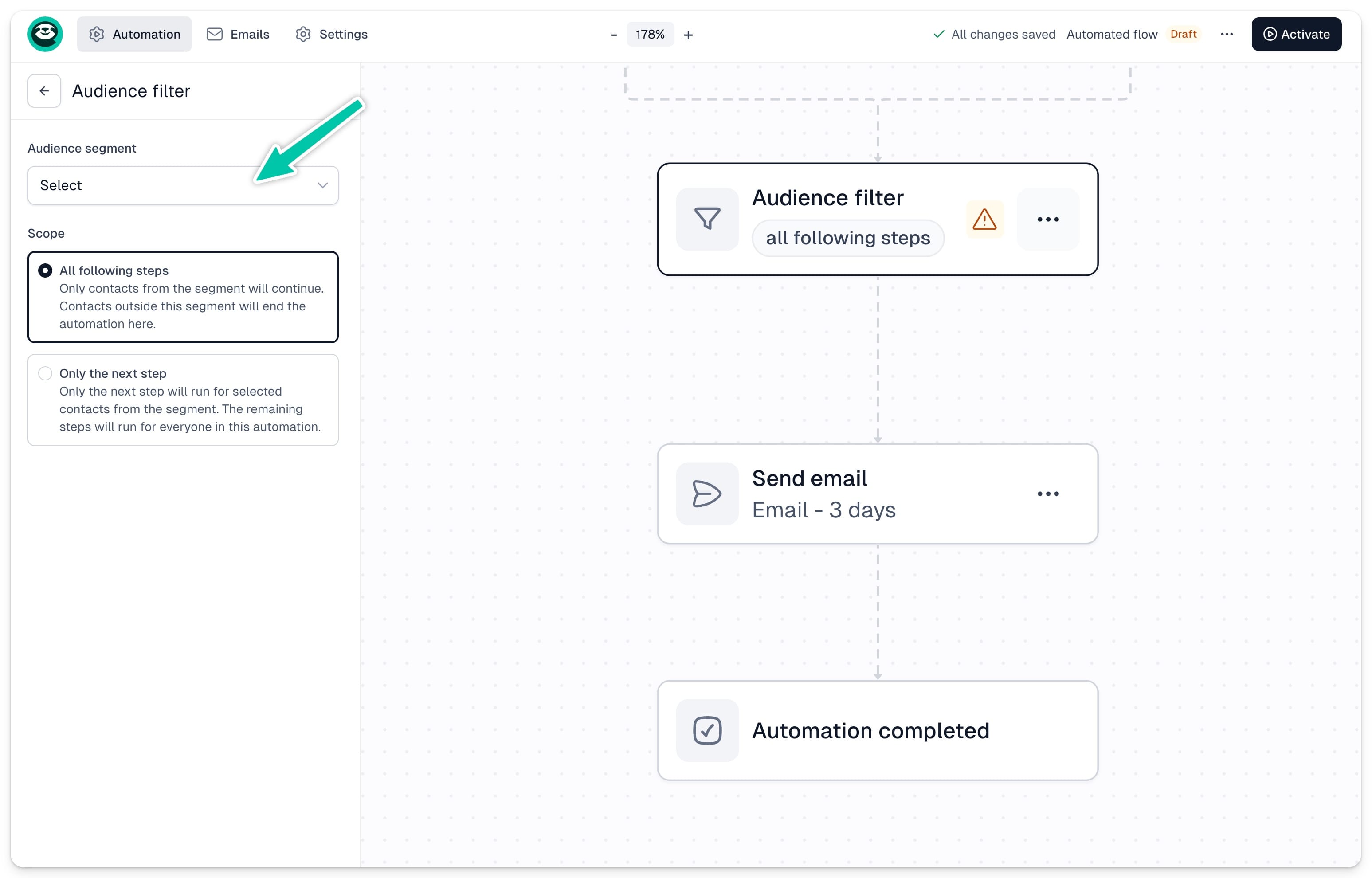Open the Send email node options menu

tap(1048, 494)
